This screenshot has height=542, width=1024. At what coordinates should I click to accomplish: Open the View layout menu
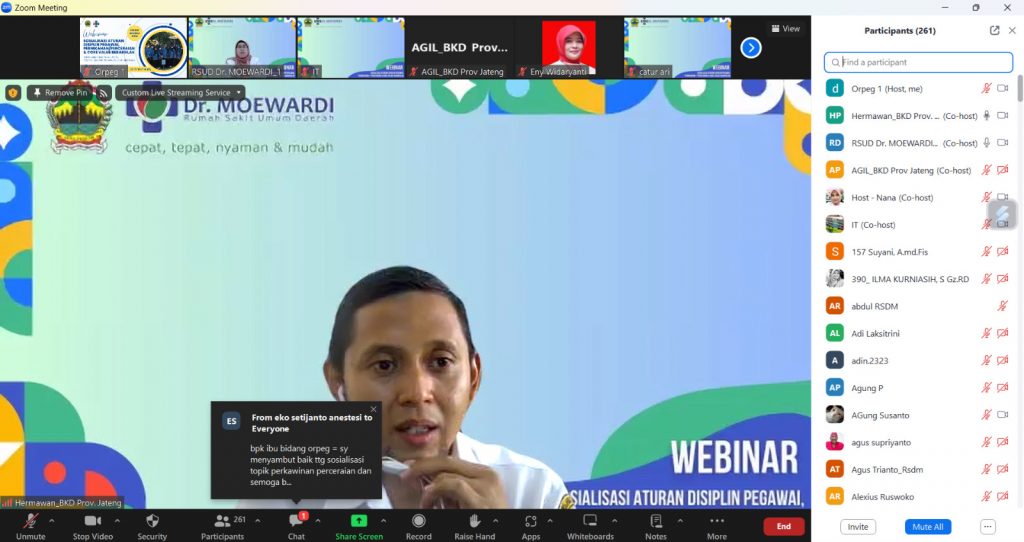(x=785, y=29)
